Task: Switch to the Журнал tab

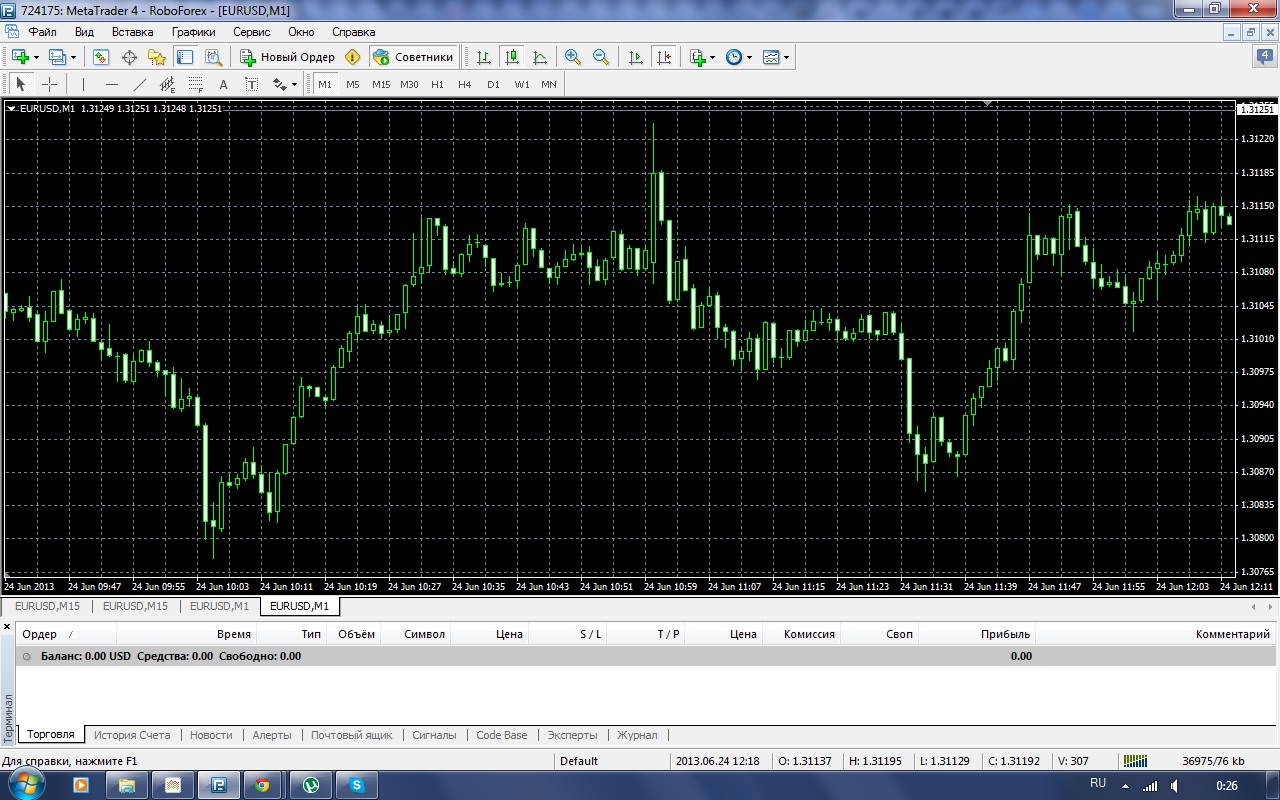Action: (x=637, y=735)
